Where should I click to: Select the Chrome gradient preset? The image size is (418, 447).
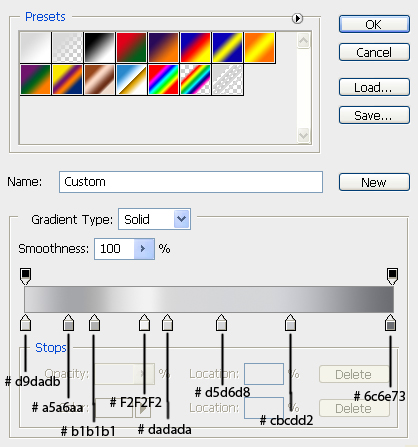[x=131, y=80]
